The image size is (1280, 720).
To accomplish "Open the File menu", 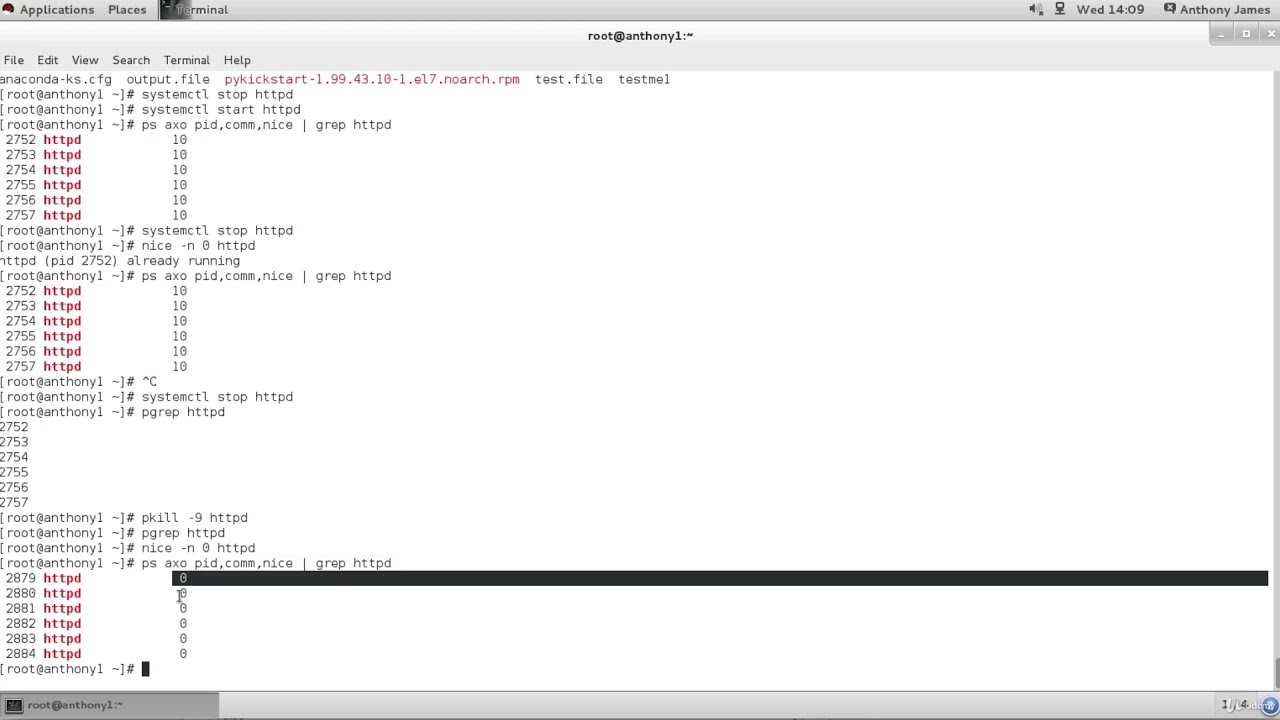I will pos(14,60).
